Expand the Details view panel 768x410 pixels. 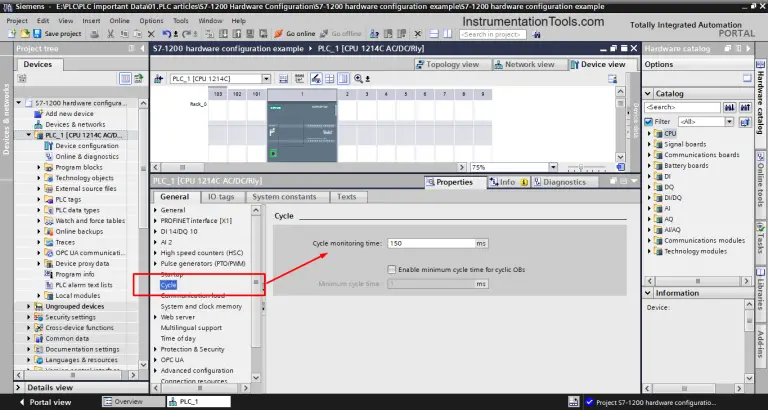pos(18,387)
